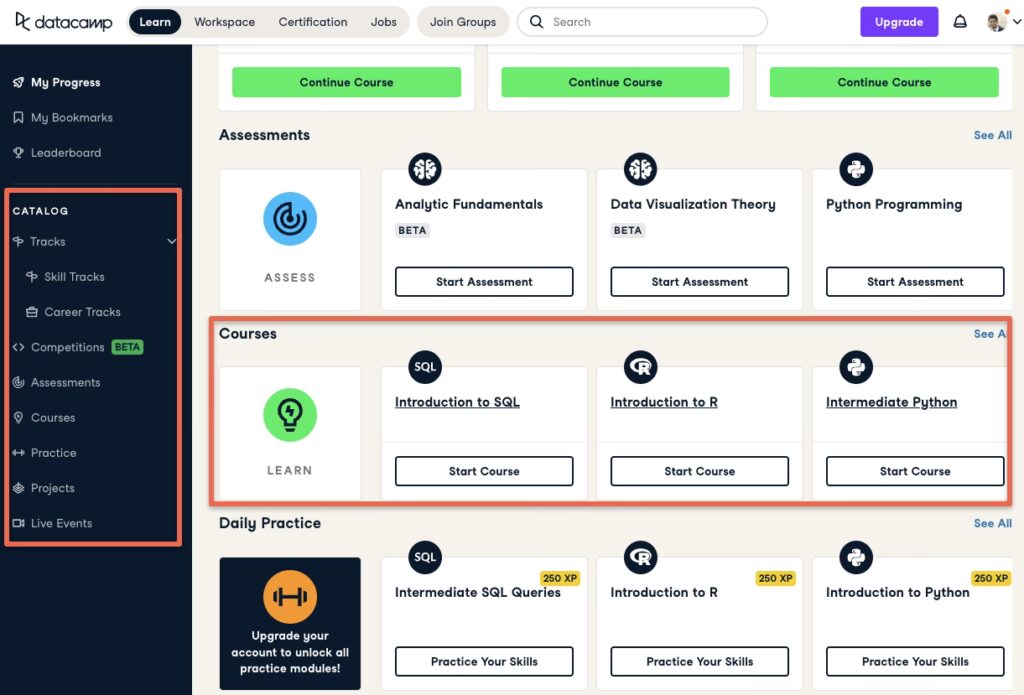
Task: Click into the Search field
Action: click(x=650, y=22)
